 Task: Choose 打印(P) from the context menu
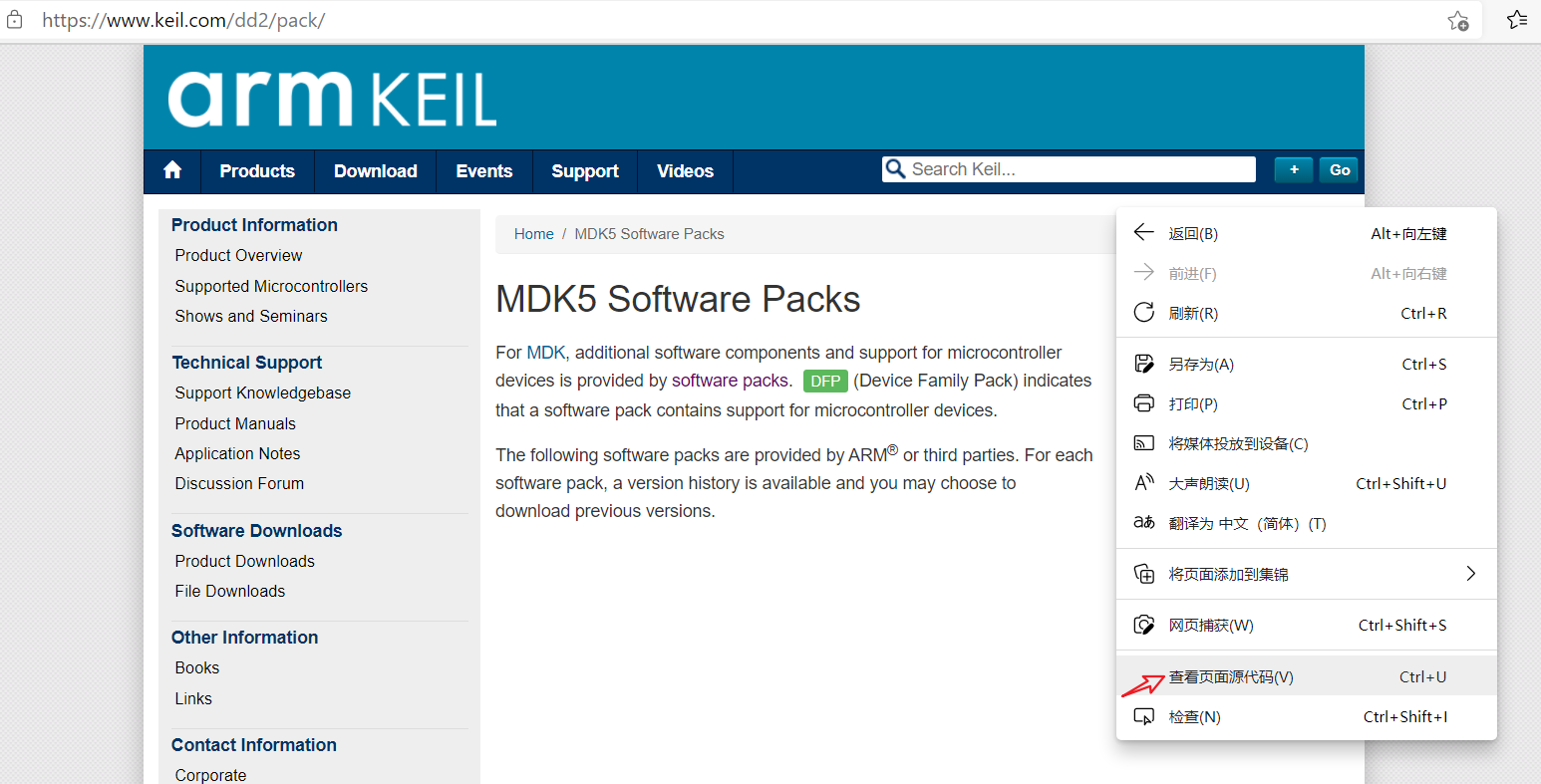(1307, 403)
